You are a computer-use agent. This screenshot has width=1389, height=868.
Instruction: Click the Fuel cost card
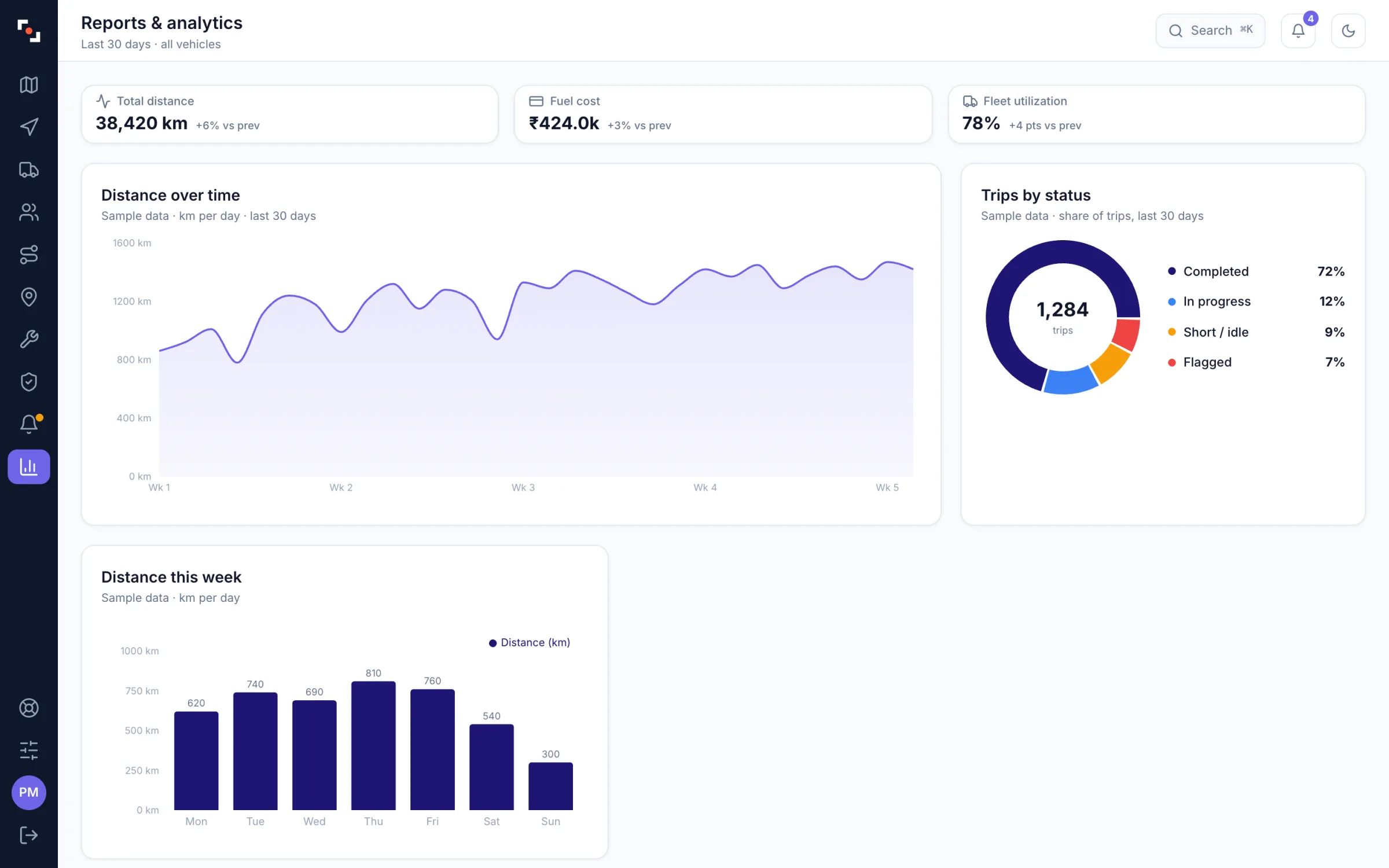coord(723,114)
